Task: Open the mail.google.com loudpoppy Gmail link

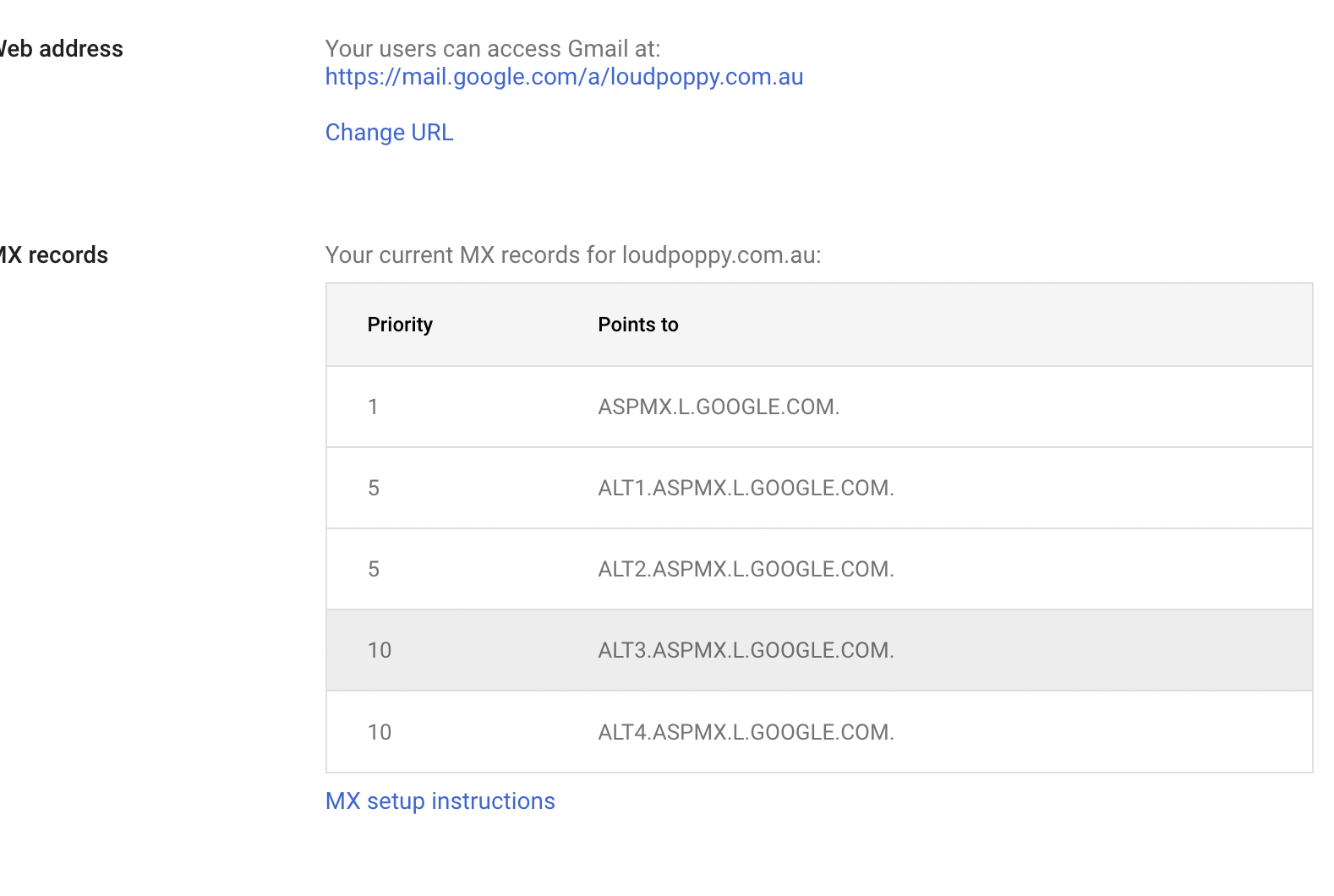Action: click(x=564, y=77)
